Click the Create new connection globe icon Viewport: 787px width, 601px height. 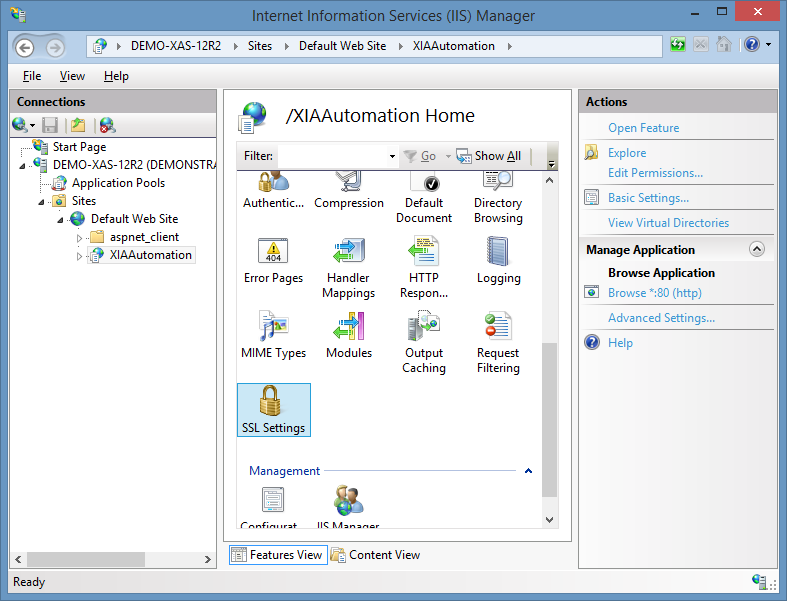tap(20, 125)
